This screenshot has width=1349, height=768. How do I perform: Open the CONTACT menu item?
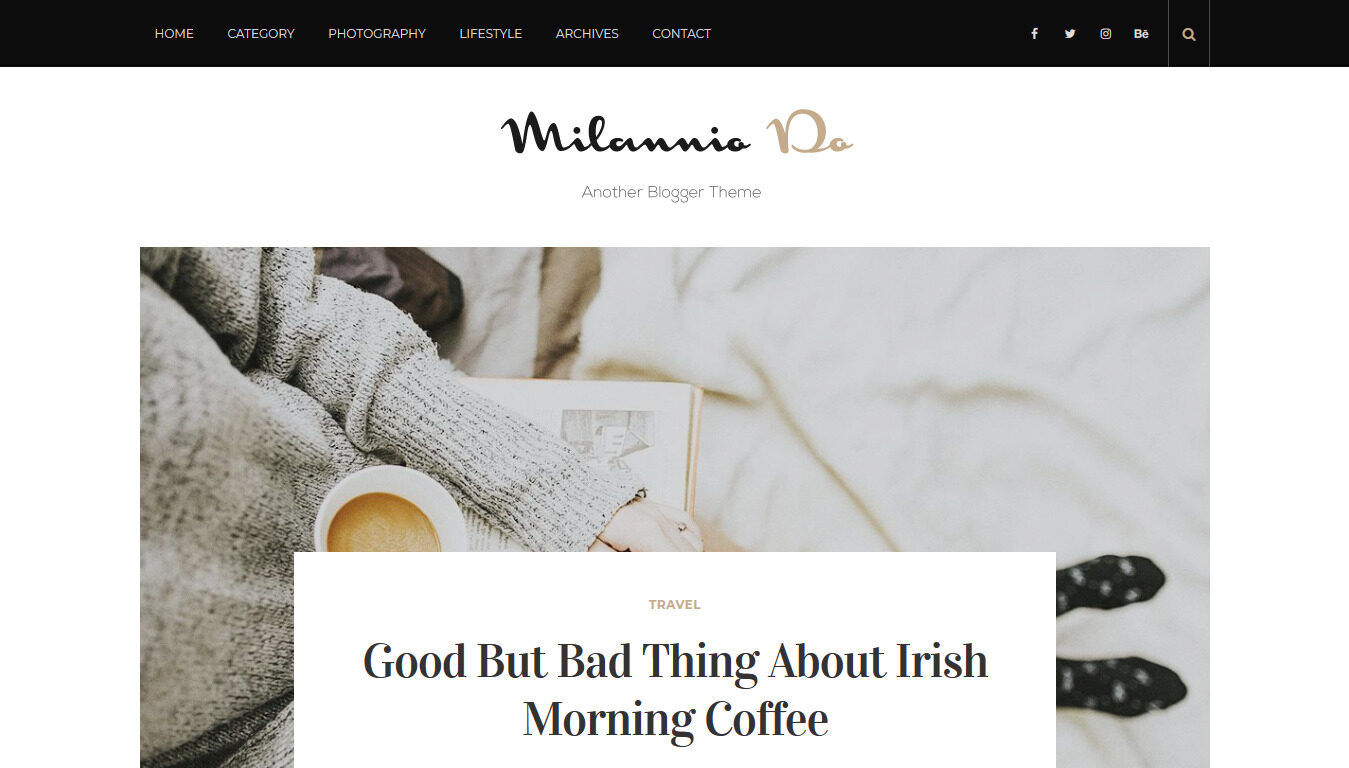coord(681,34)
